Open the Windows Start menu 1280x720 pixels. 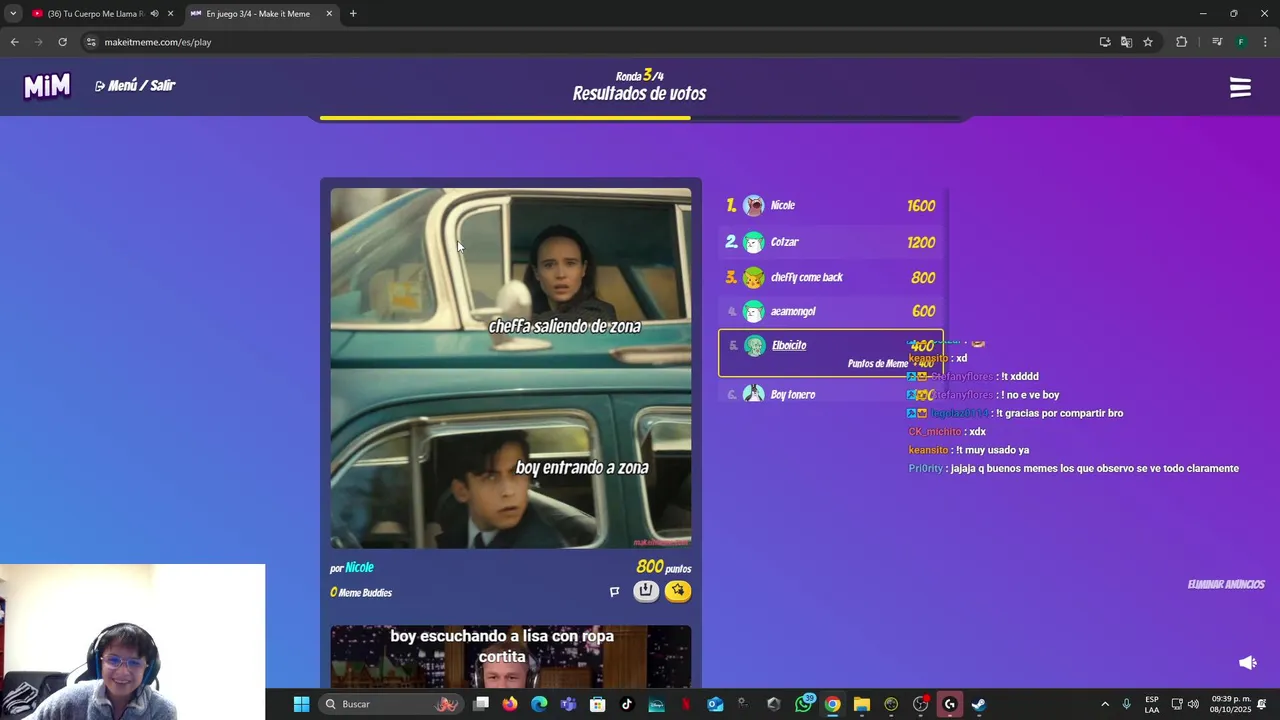coord(301,704)
